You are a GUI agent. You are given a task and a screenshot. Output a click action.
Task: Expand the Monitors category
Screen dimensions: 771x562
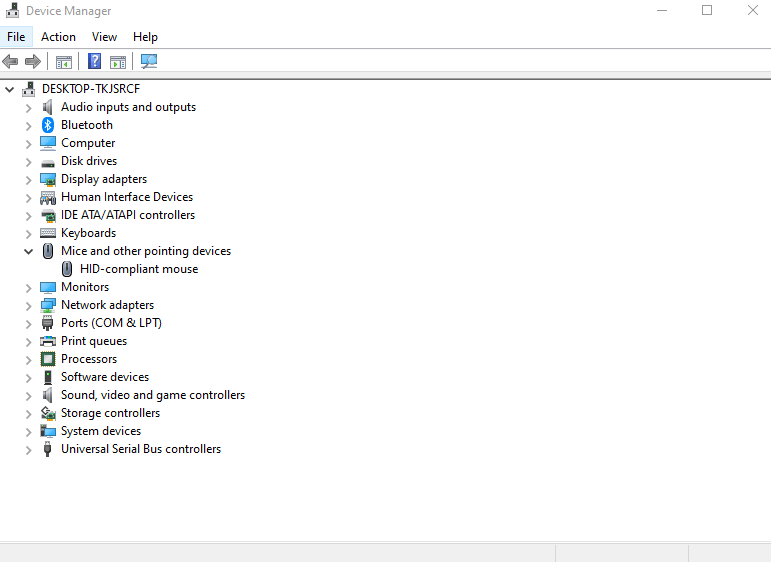29,288
